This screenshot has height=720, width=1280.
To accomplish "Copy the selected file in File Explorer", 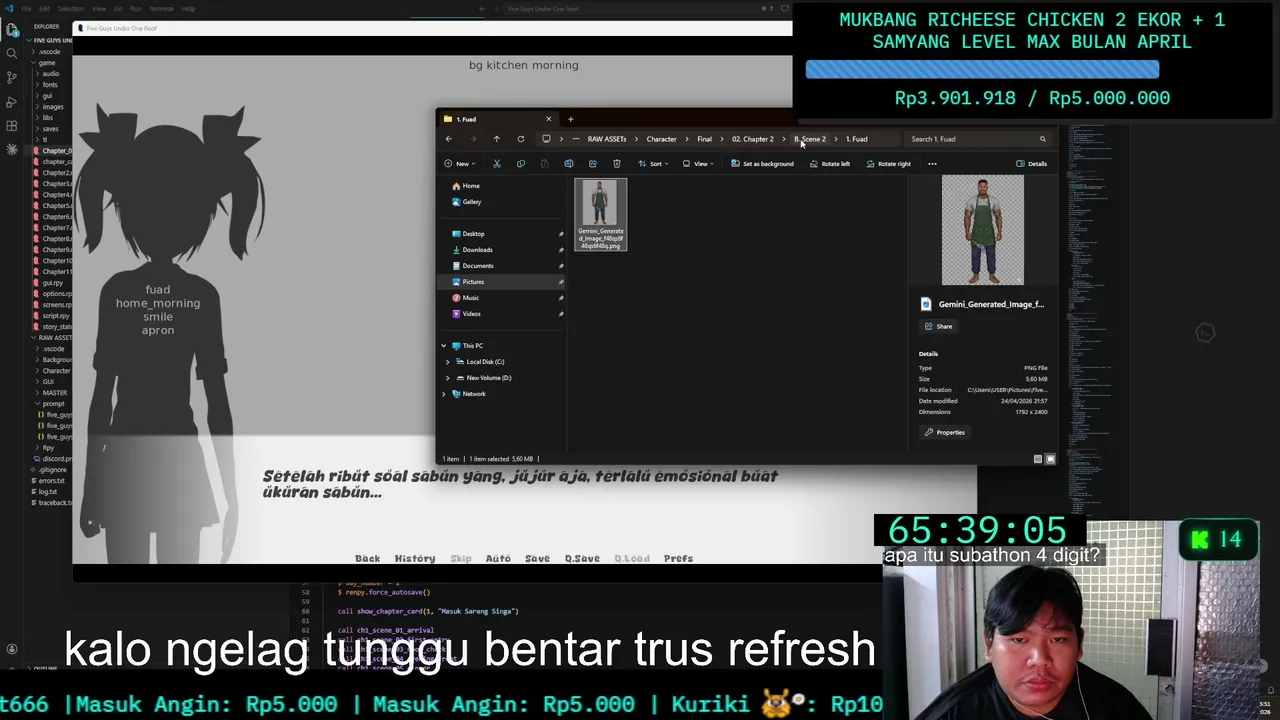I will [x=520, y=164].
